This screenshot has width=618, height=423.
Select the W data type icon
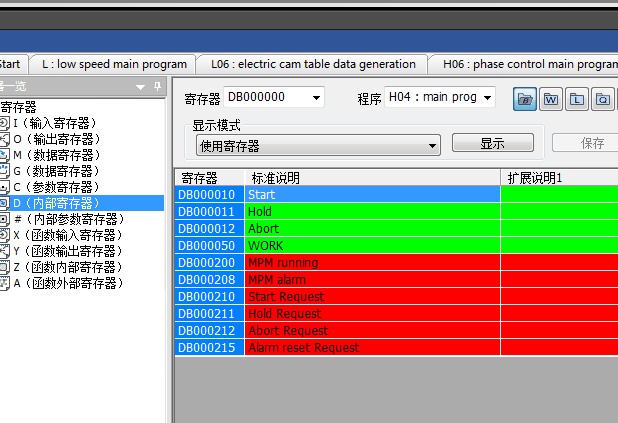pos(551,99)
